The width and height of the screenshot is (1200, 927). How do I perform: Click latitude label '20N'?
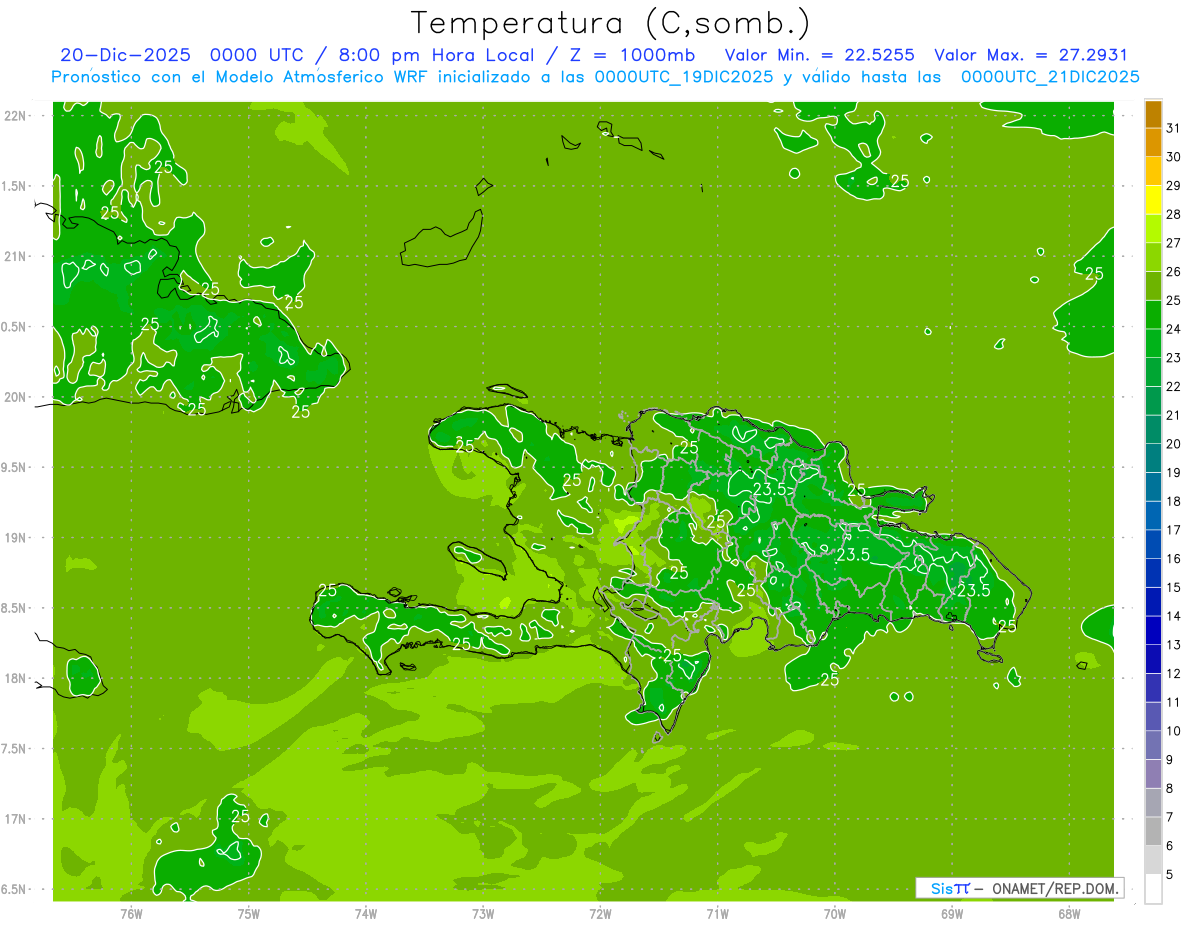coord(15,397)
